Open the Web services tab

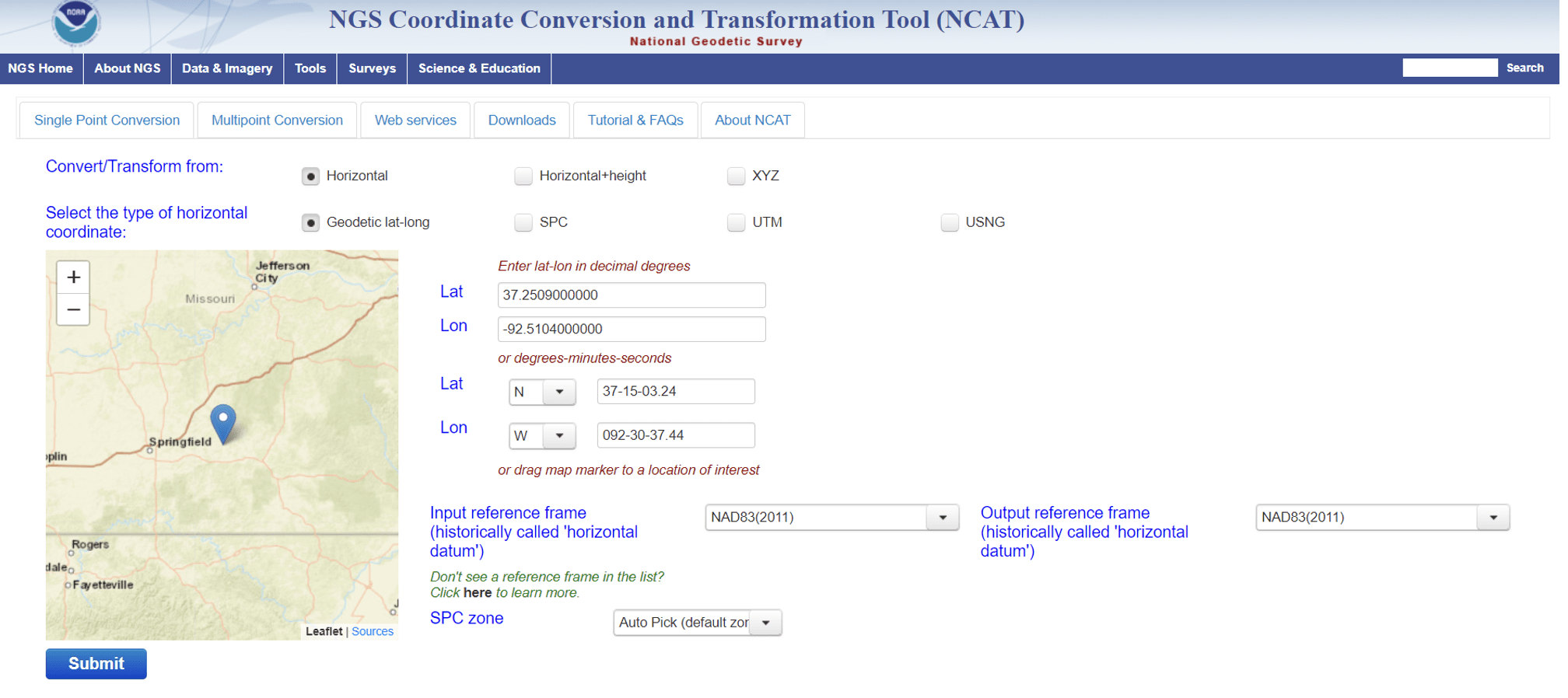click(415, 120)
